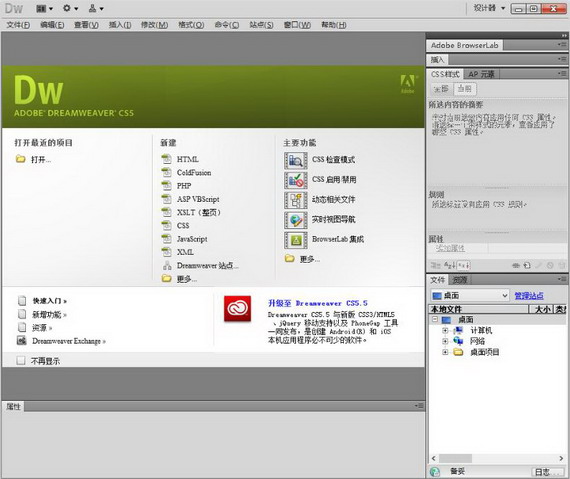Open the 新增功能 link
This screenshot has width=570, height=479.
click(x=49, y=314)
